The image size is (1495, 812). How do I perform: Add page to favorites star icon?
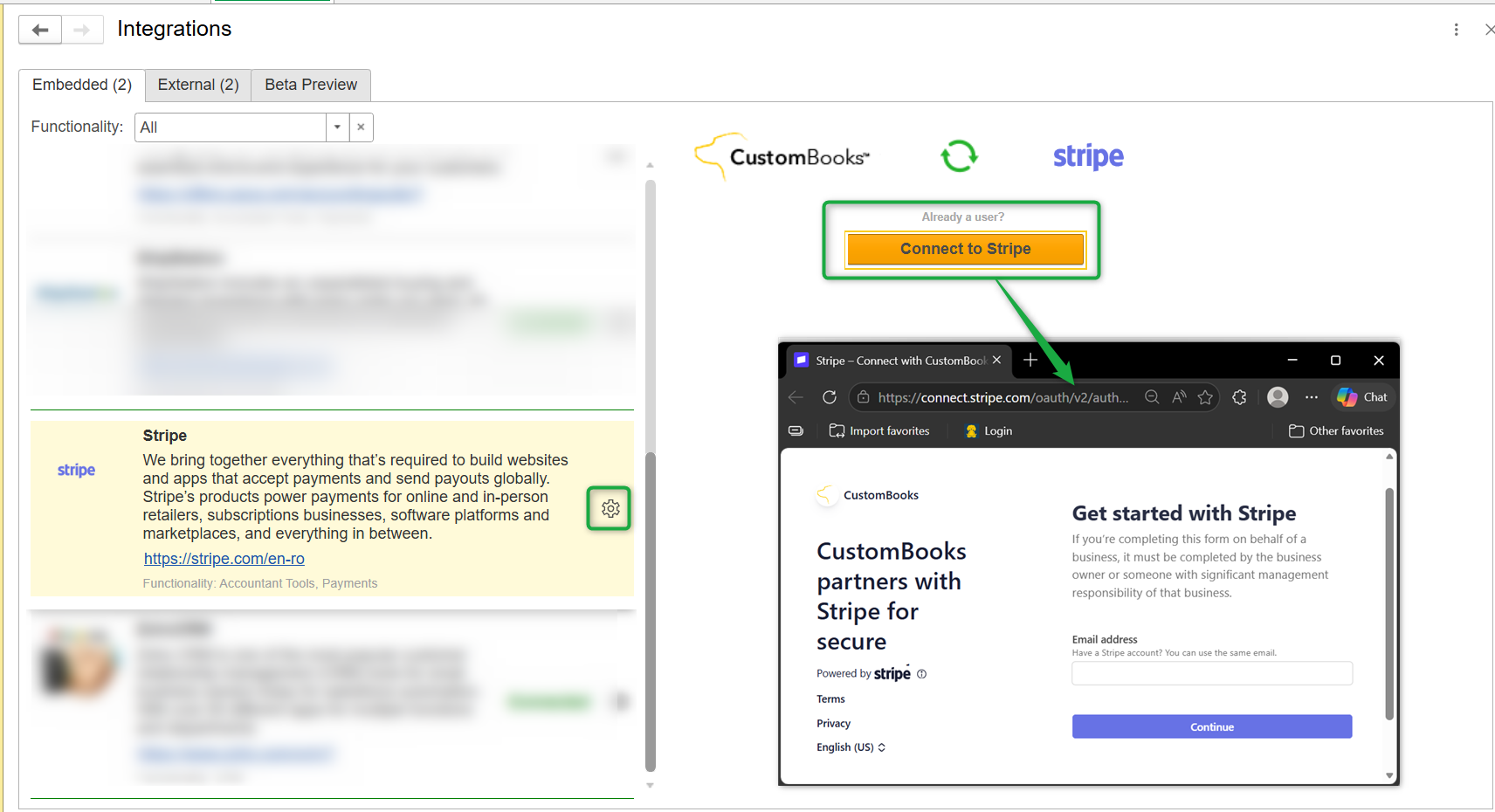(x=1205, y=397)
